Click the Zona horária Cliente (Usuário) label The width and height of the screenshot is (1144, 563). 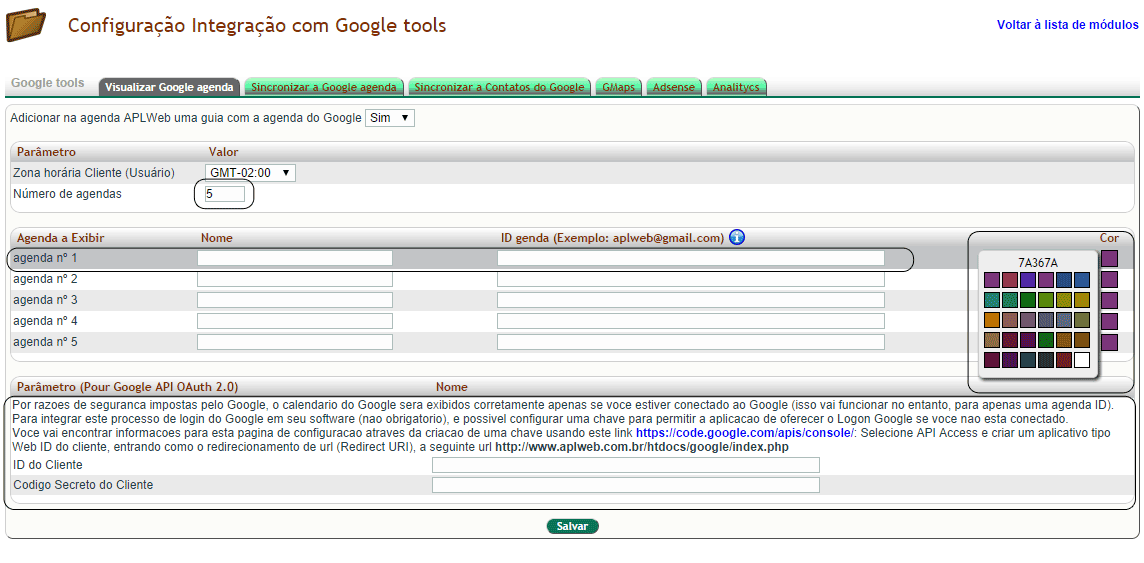coord(94,173)
